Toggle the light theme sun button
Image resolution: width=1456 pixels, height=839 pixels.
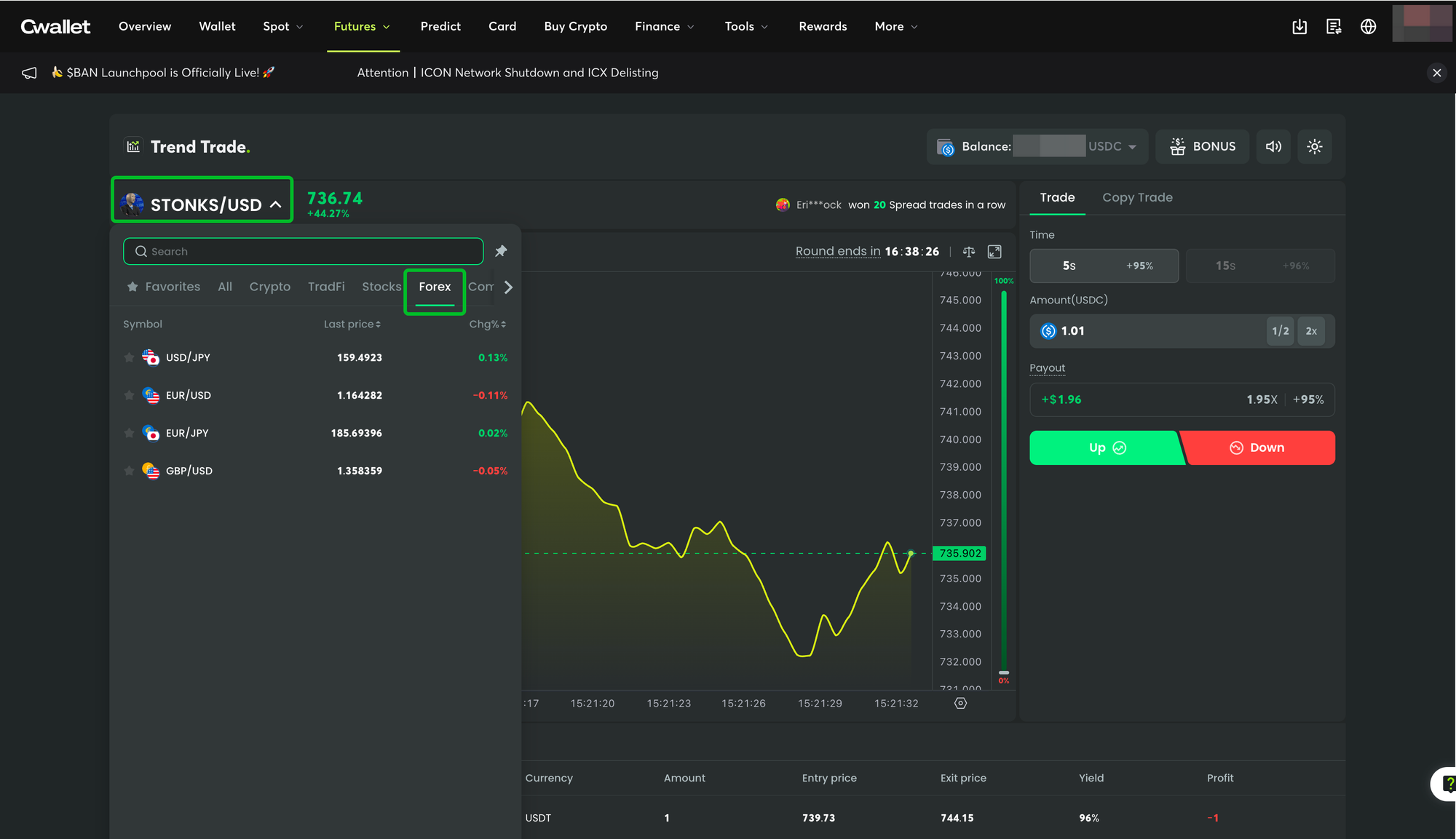coord(1314,146)
